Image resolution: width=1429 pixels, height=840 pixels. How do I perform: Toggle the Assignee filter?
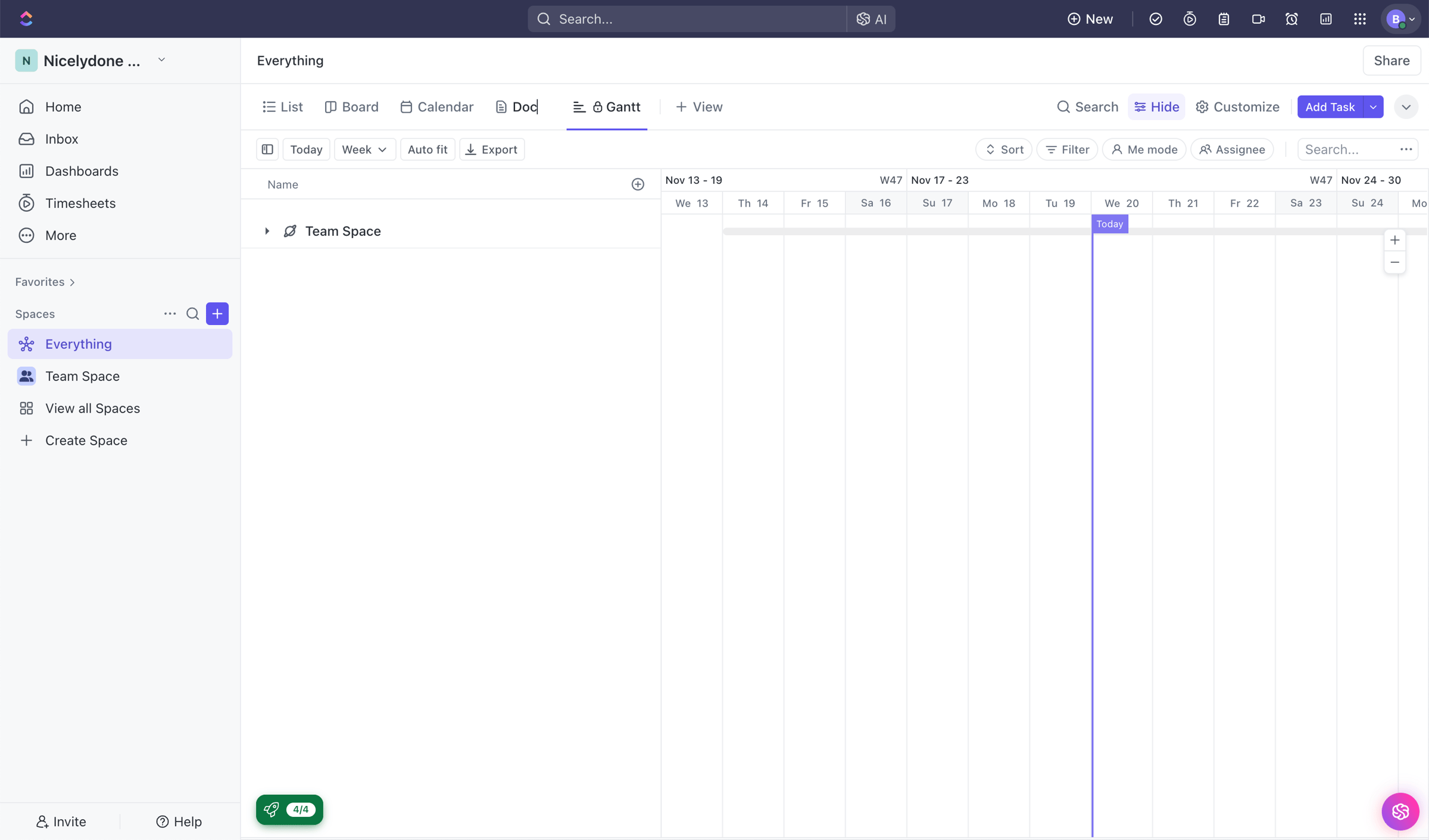[1232, 149]
